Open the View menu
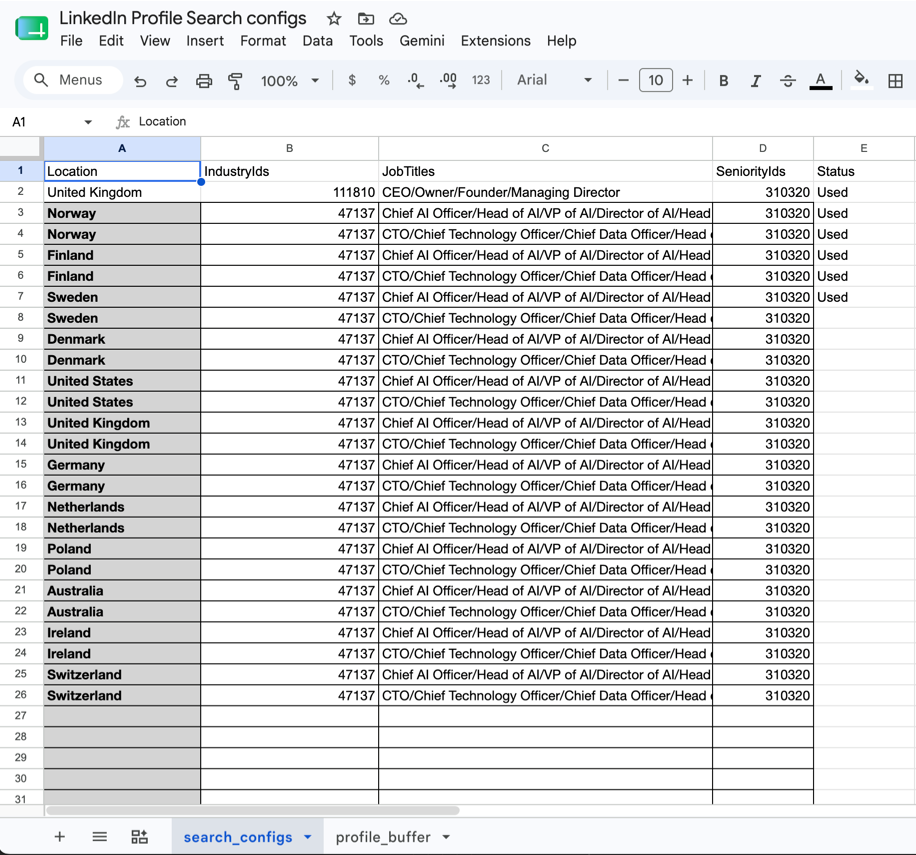 coord(155,41)
